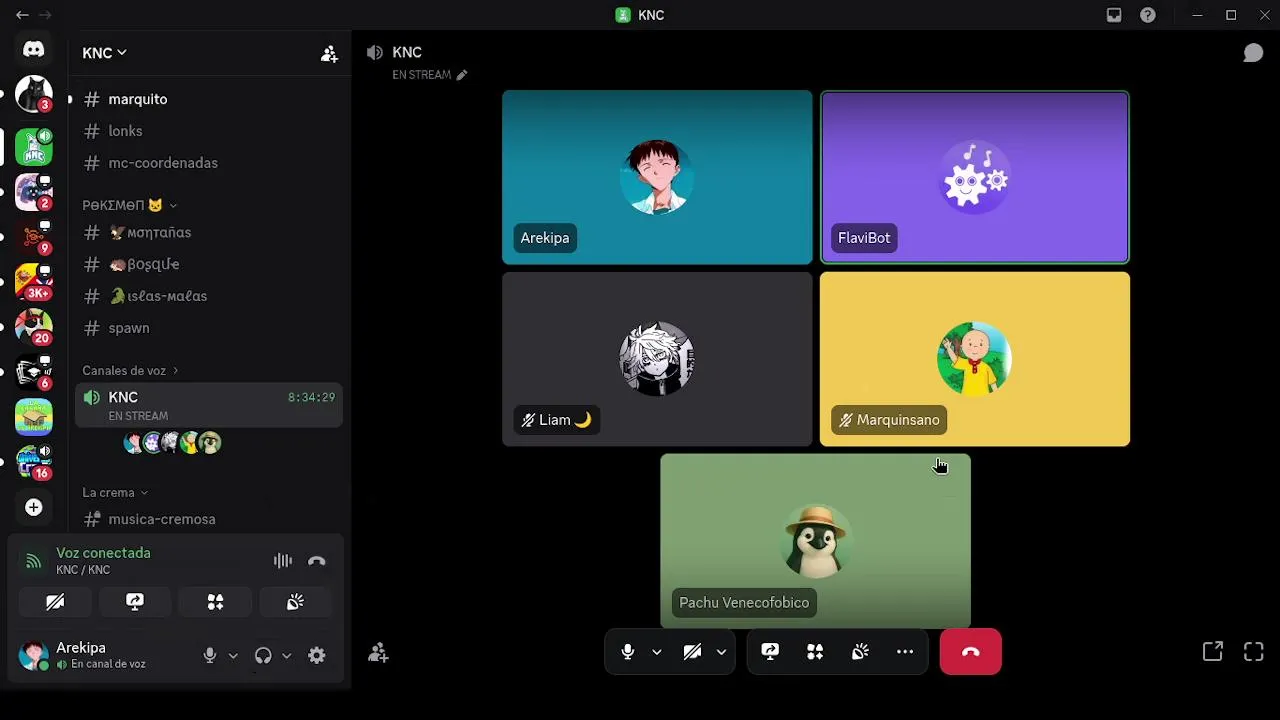Open the server with 9 notification badge
The width and height of the screenshot is (1280, 720).
(33, 237)
